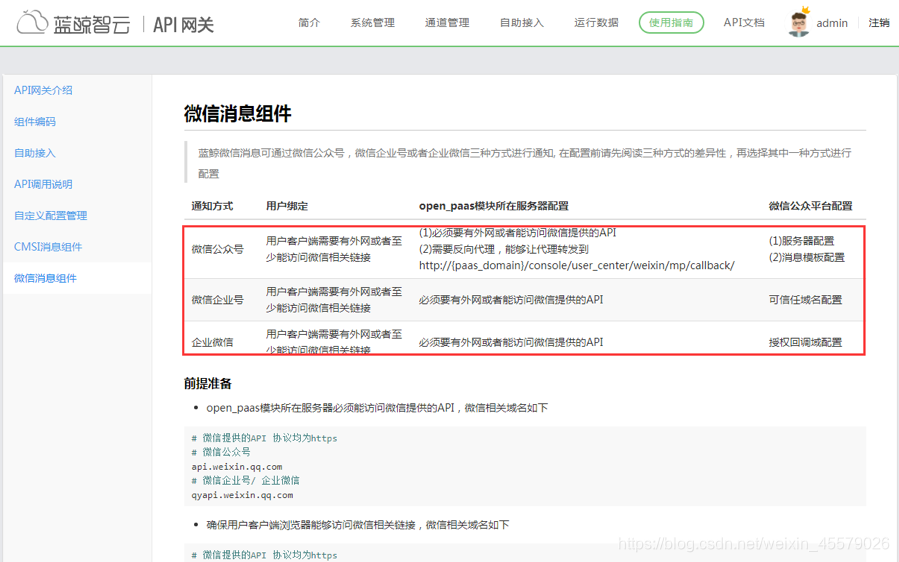Click the 可信任域名配置 cell

click(806, 299)
